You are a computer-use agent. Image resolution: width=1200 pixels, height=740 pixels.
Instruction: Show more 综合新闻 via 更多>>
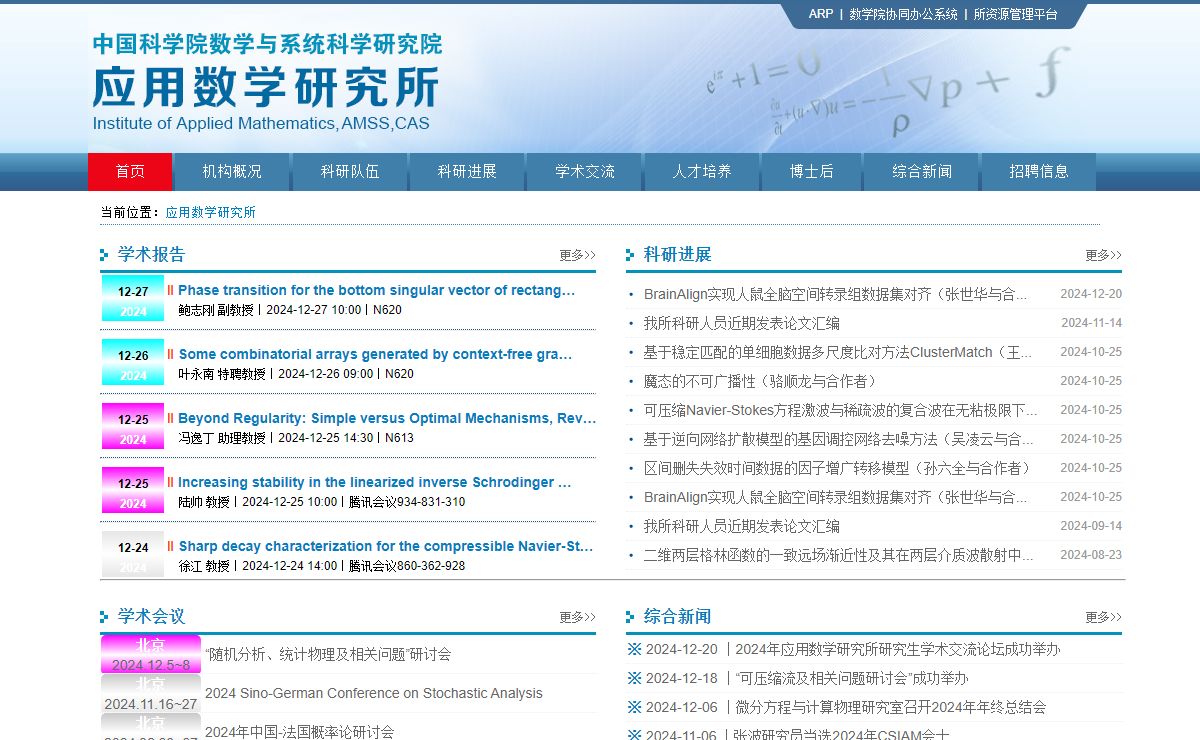[x=1103, y=617]
